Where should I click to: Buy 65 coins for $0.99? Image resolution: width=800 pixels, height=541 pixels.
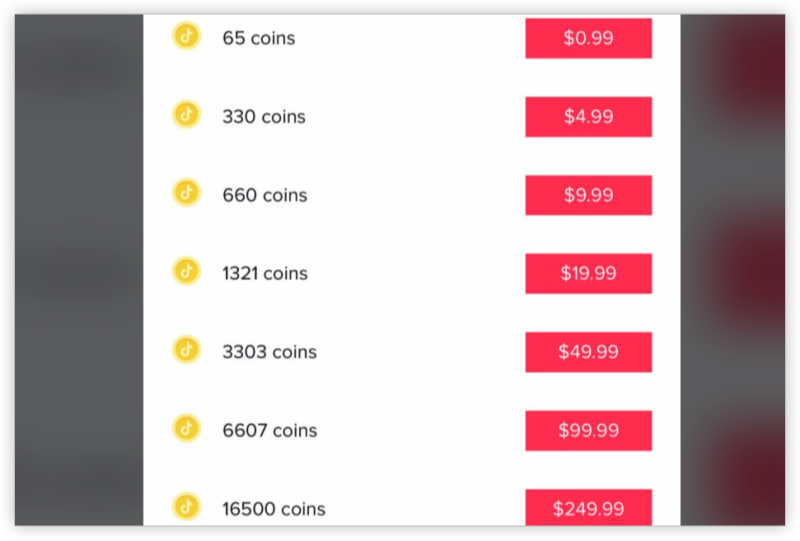tap(588, 38)
